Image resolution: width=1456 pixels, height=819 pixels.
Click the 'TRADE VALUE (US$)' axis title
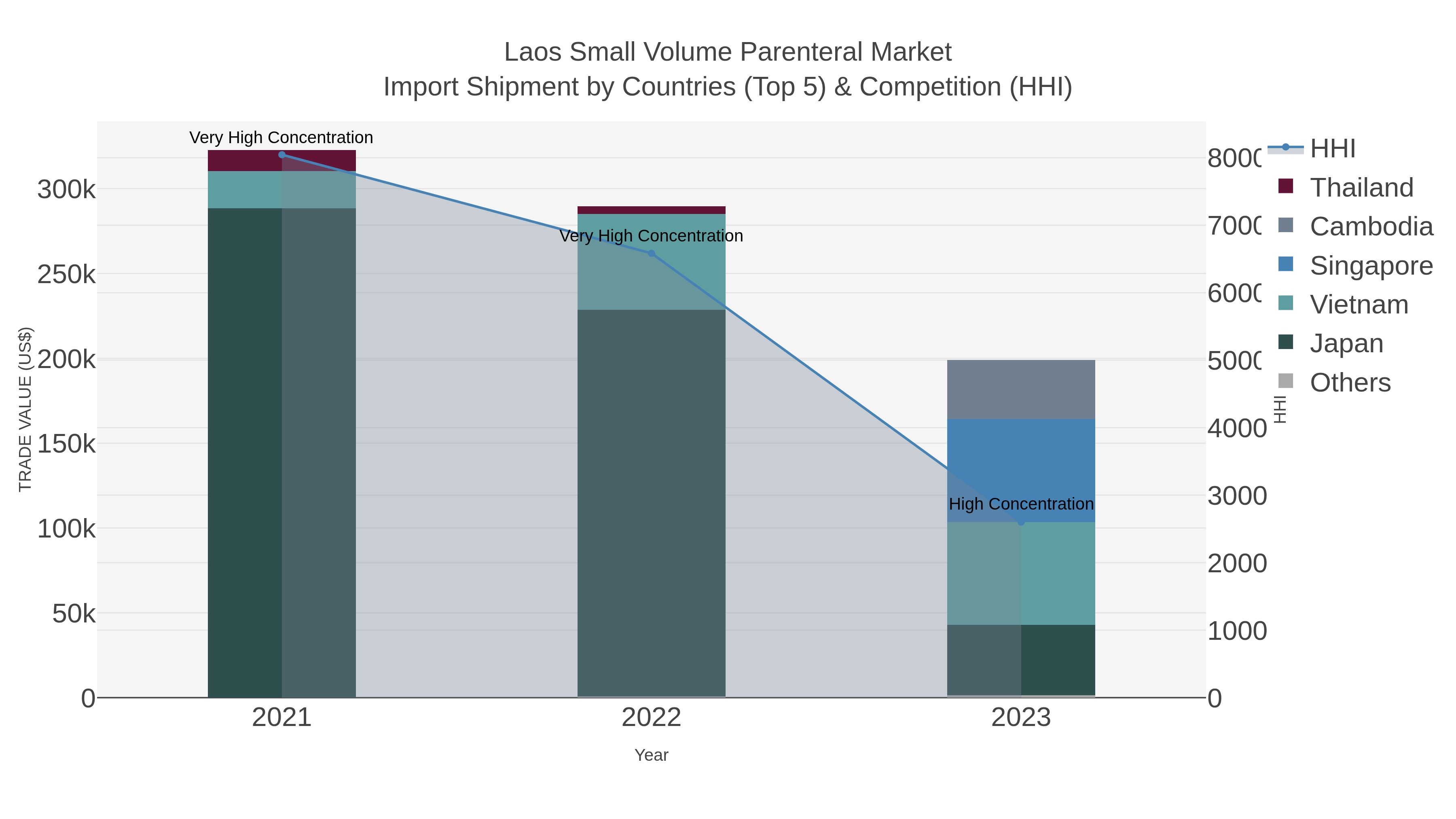[x=25, y=409]
